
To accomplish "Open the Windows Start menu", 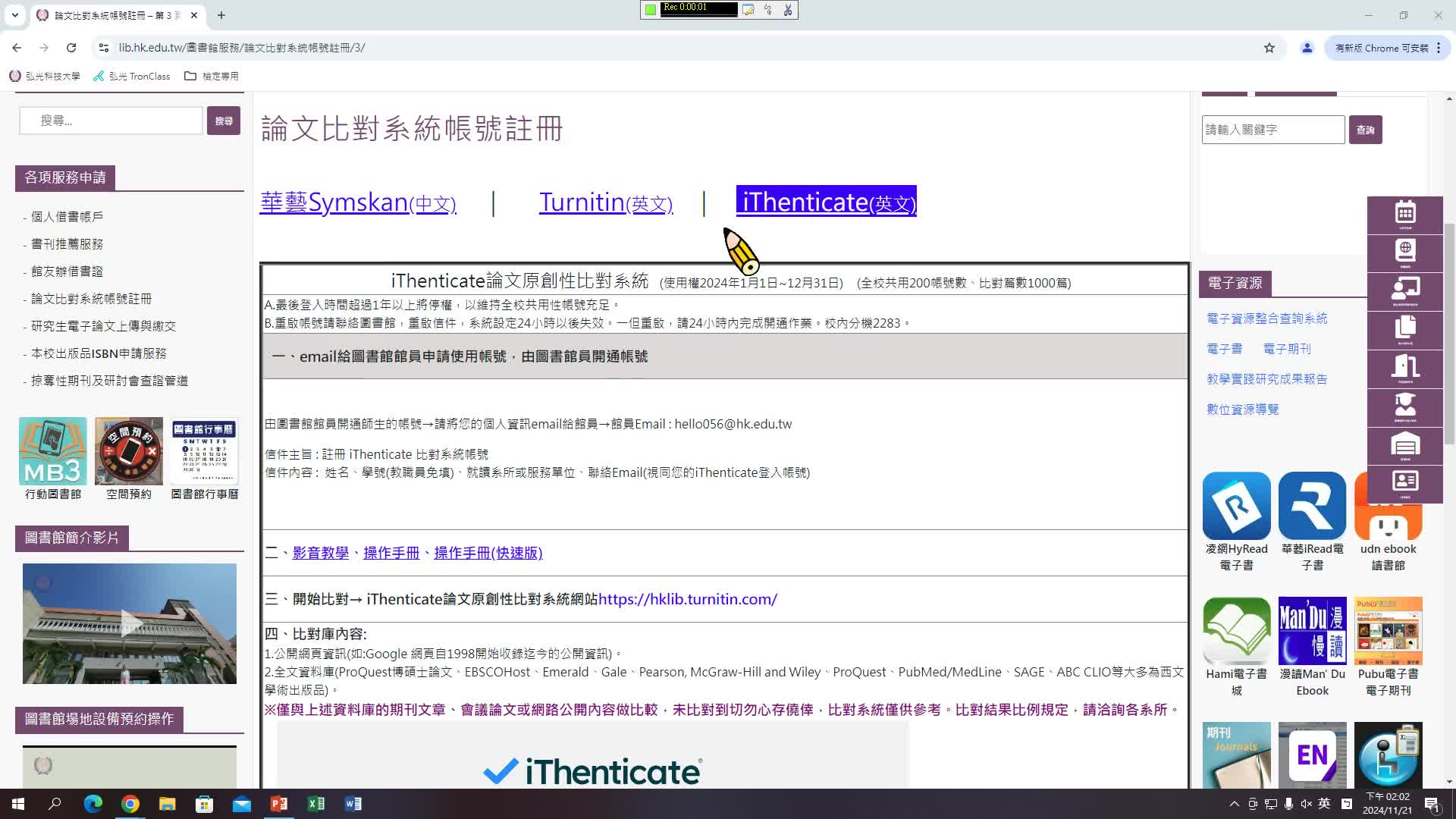I will coord(18,804).
